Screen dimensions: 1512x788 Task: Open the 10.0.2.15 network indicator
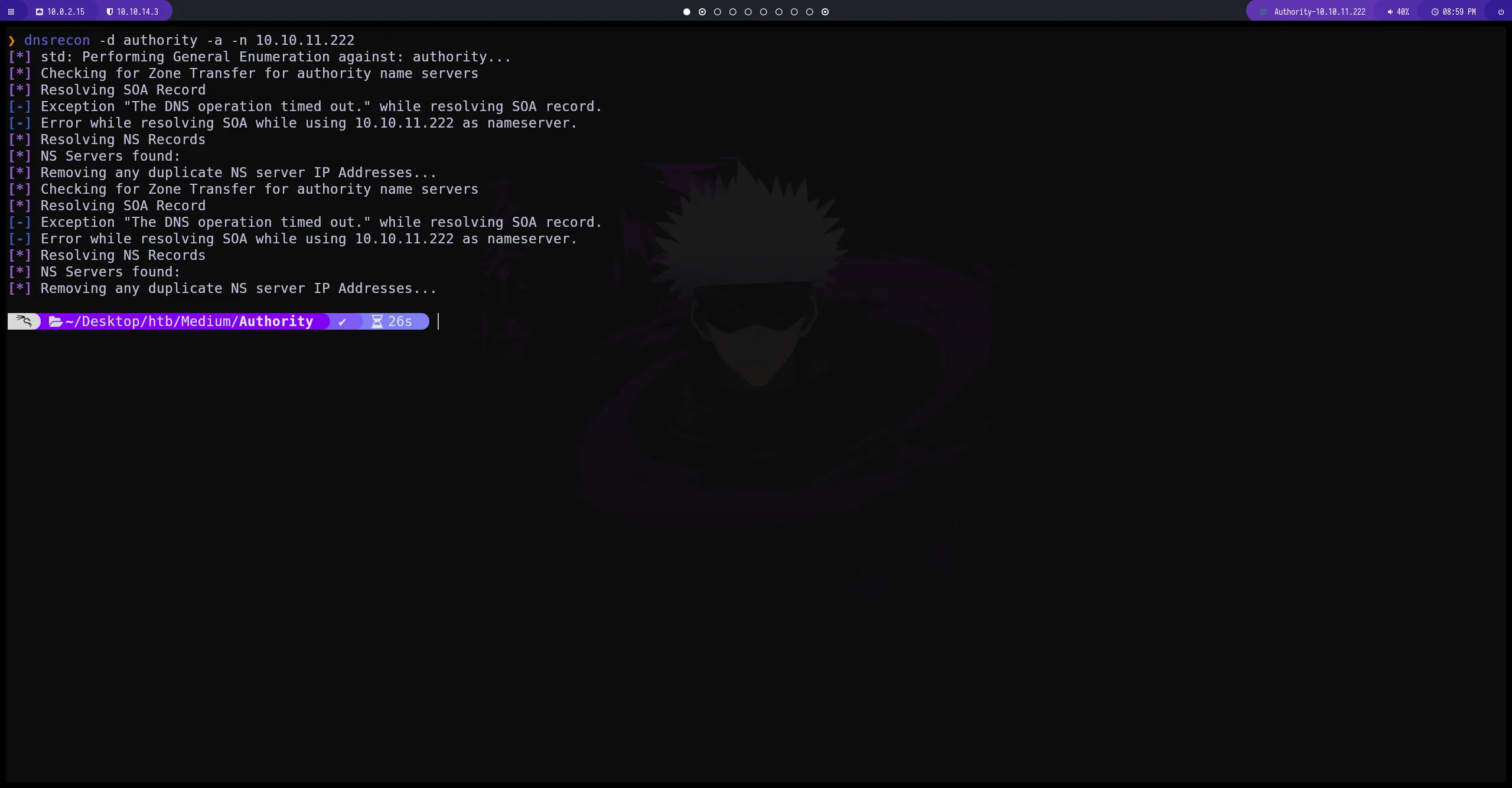click(65, 11)
